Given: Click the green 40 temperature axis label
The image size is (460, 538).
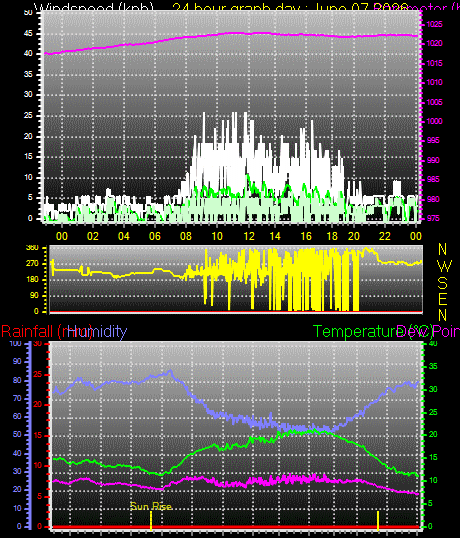Looking at the screenshot, I should coord(433,343).
